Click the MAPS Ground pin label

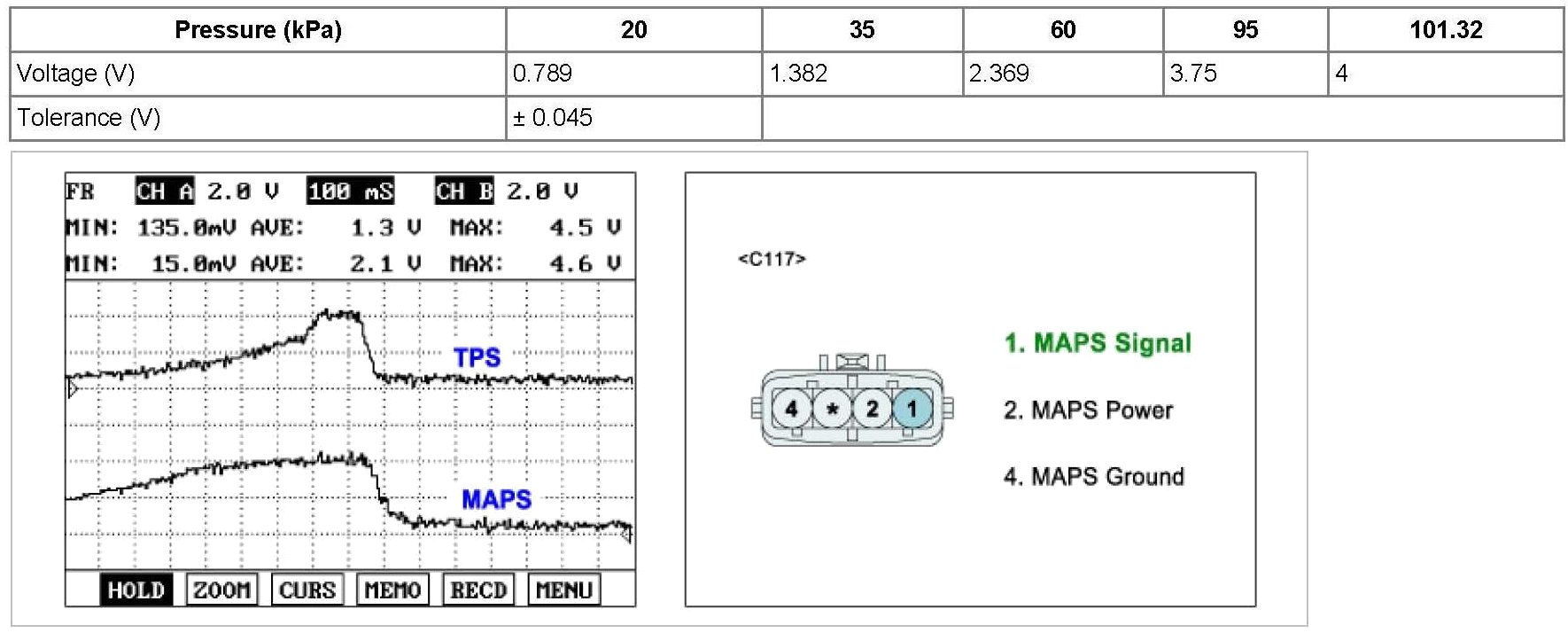pos(1093,477)
